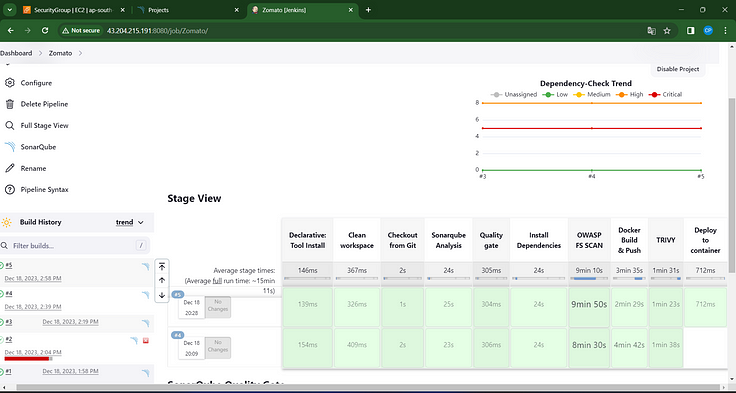Screen dimensions: 736x393
Task: Click the Full Stage View magnifier icon
Action: pos(9,125)
